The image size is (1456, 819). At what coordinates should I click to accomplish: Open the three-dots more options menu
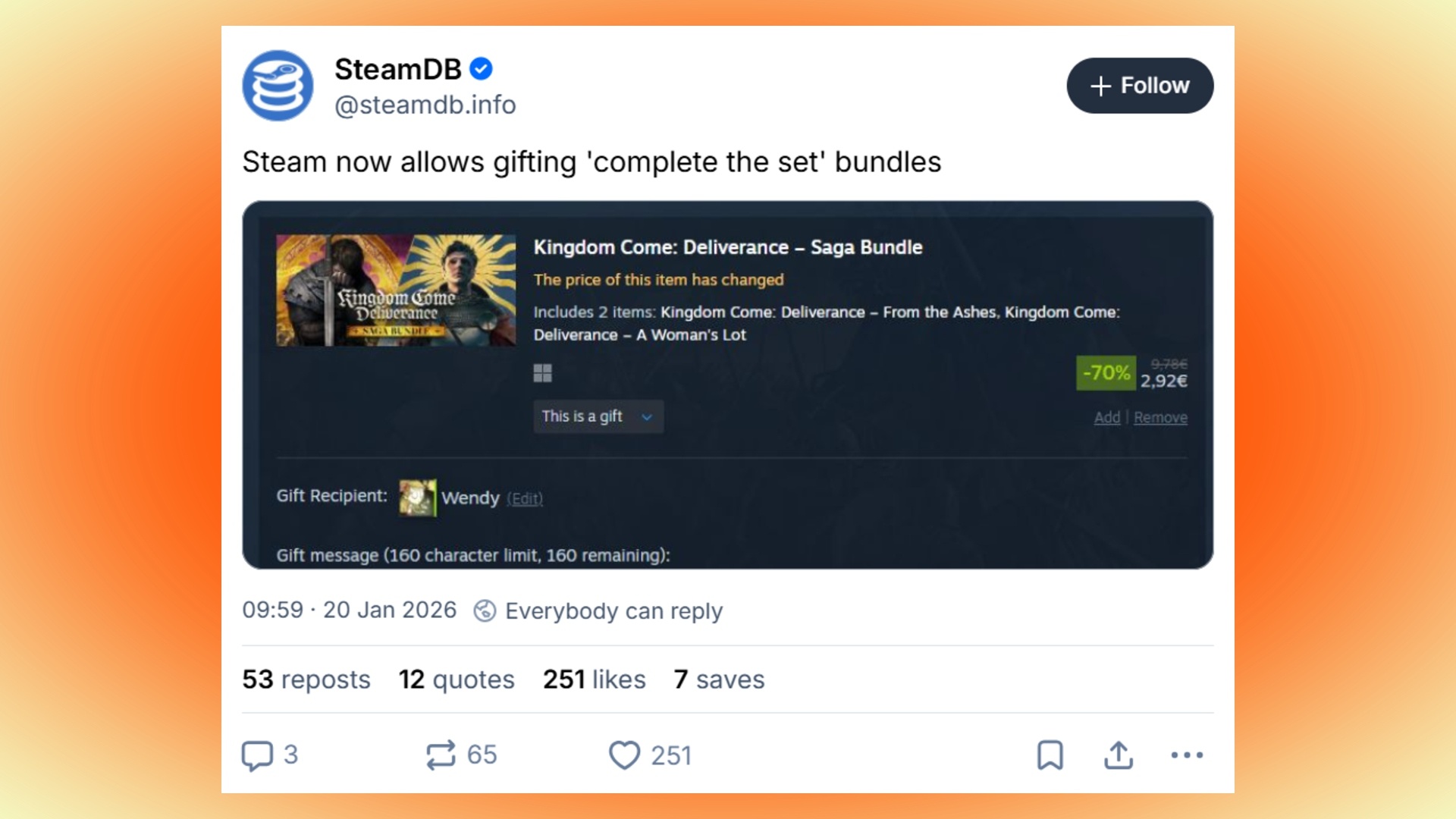coord(1187,755)
